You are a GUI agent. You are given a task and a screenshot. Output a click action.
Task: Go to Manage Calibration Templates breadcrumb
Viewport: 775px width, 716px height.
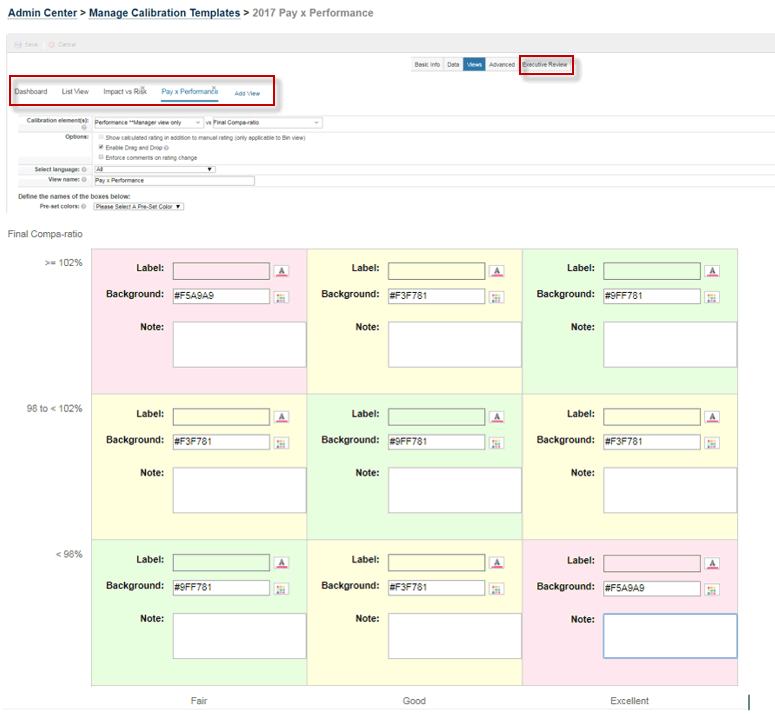coord(164,13)
